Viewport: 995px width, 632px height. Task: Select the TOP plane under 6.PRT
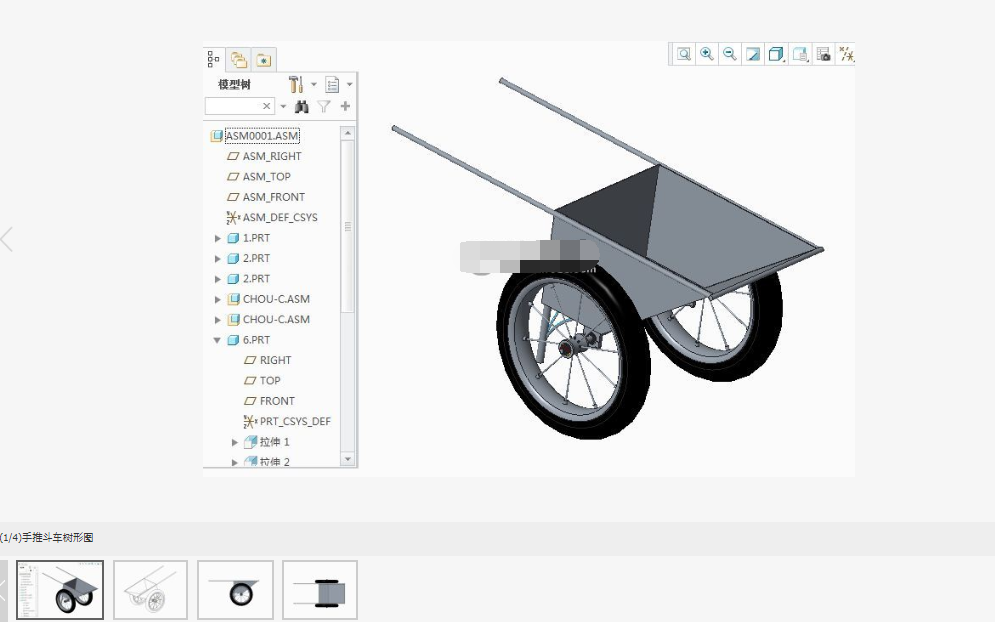pyautogui.click(x=270, y=381)
